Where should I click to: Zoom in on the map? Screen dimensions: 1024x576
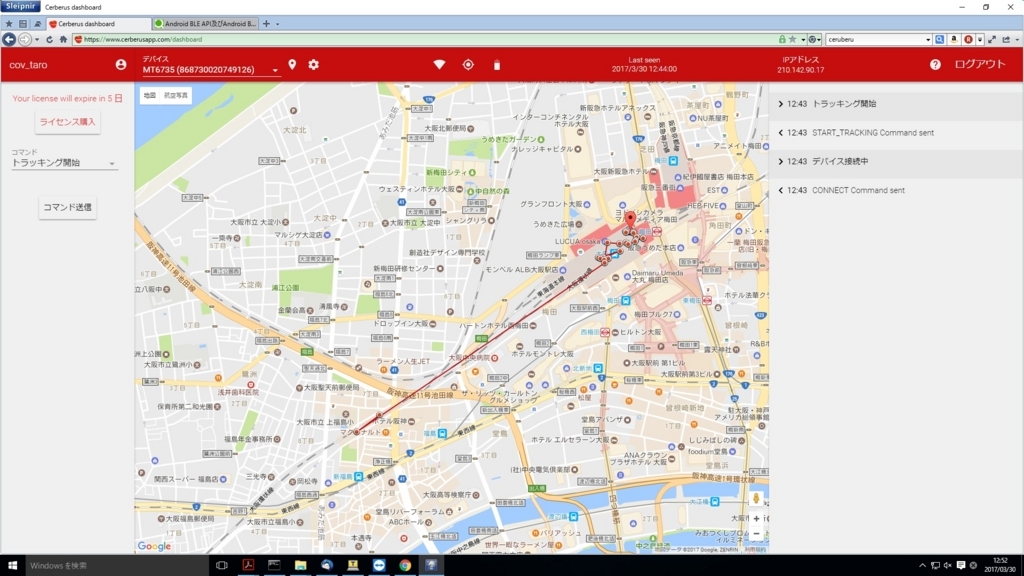[756, 519]
